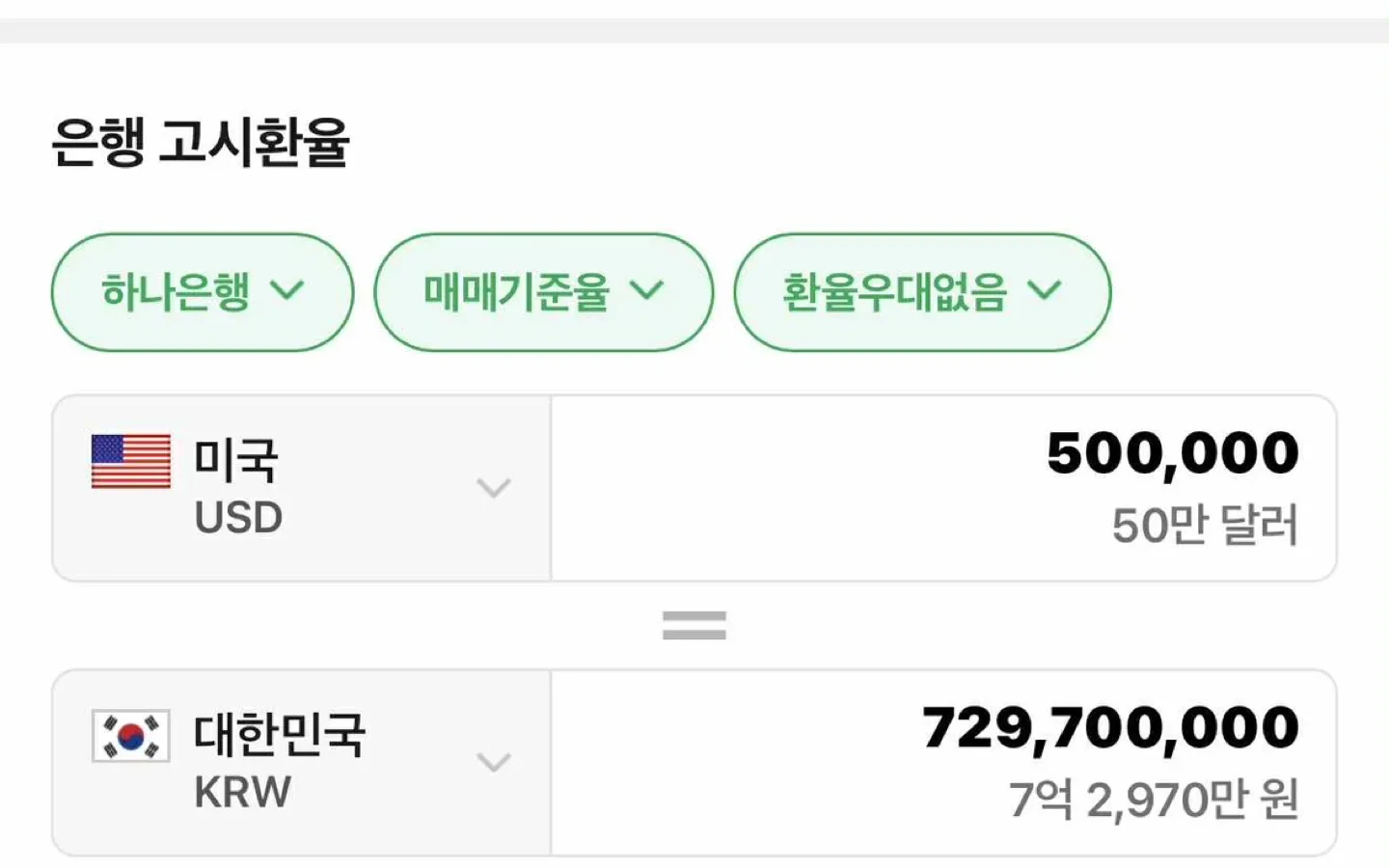Click the United States flag icon

(x=130, y=461)
